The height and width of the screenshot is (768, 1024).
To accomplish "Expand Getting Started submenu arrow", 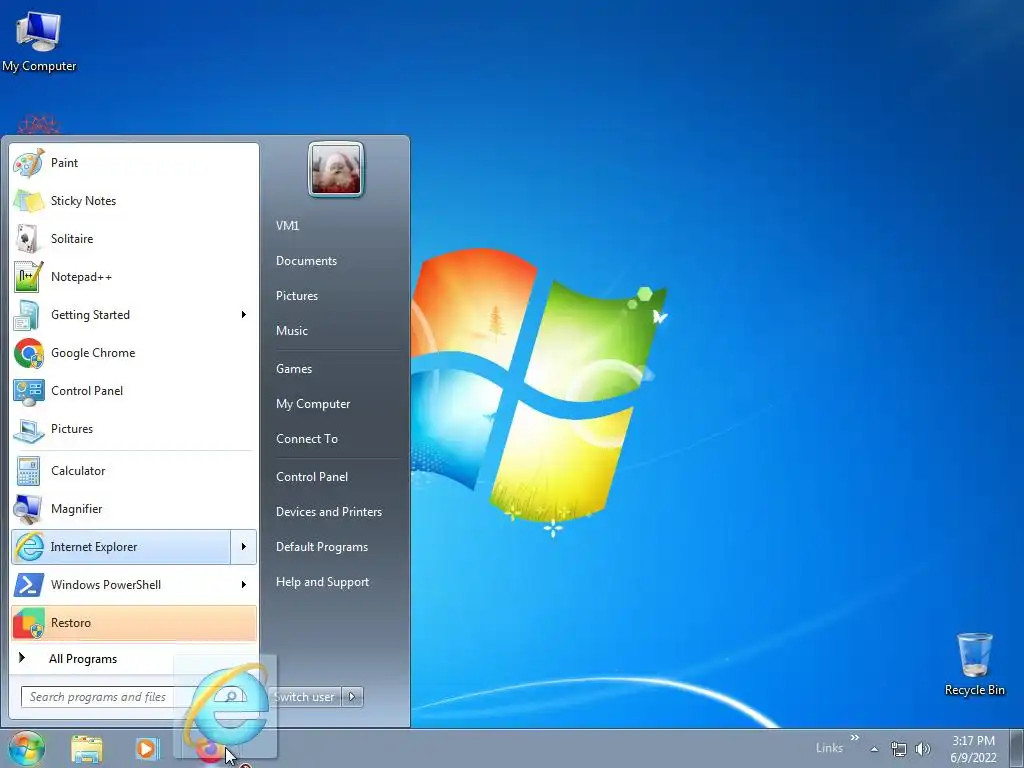I will [x=244, y=315].
